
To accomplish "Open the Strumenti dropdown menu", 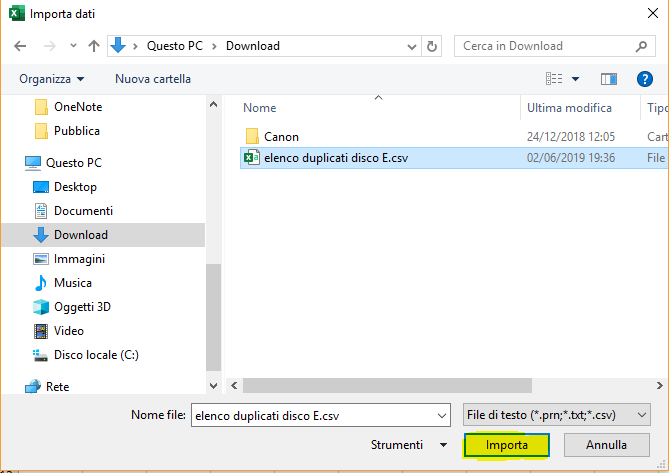I will (x=410, y=444).
